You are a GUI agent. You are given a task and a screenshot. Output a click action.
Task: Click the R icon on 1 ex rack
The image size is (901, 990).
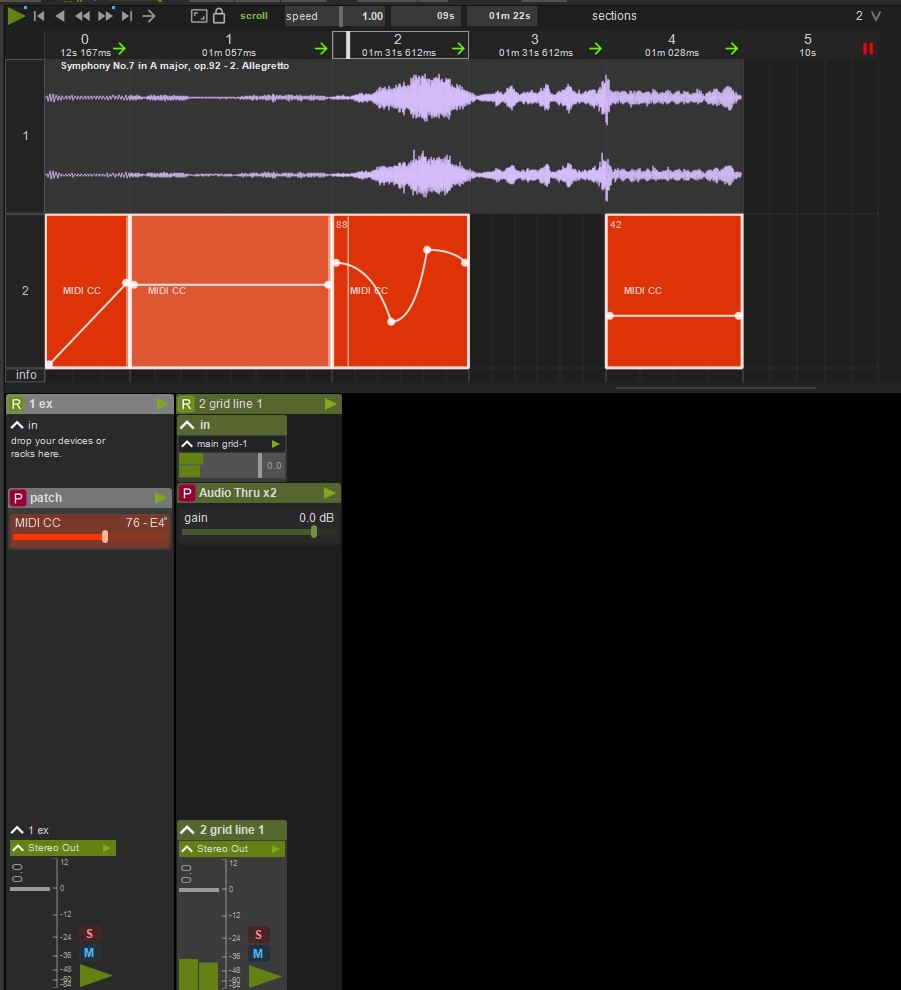16,404
